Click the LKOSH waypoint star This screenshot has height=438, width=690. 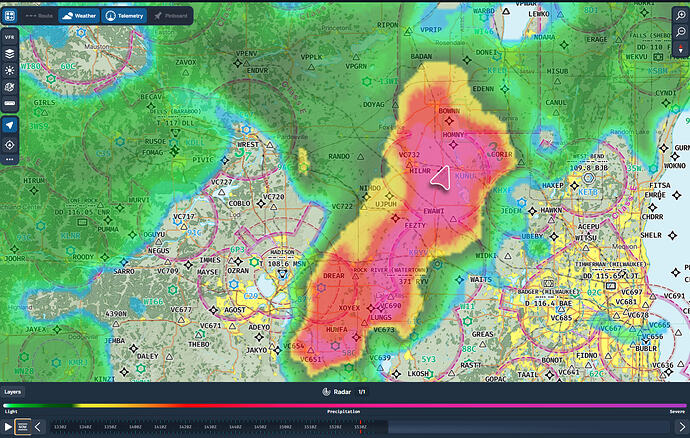396,374
